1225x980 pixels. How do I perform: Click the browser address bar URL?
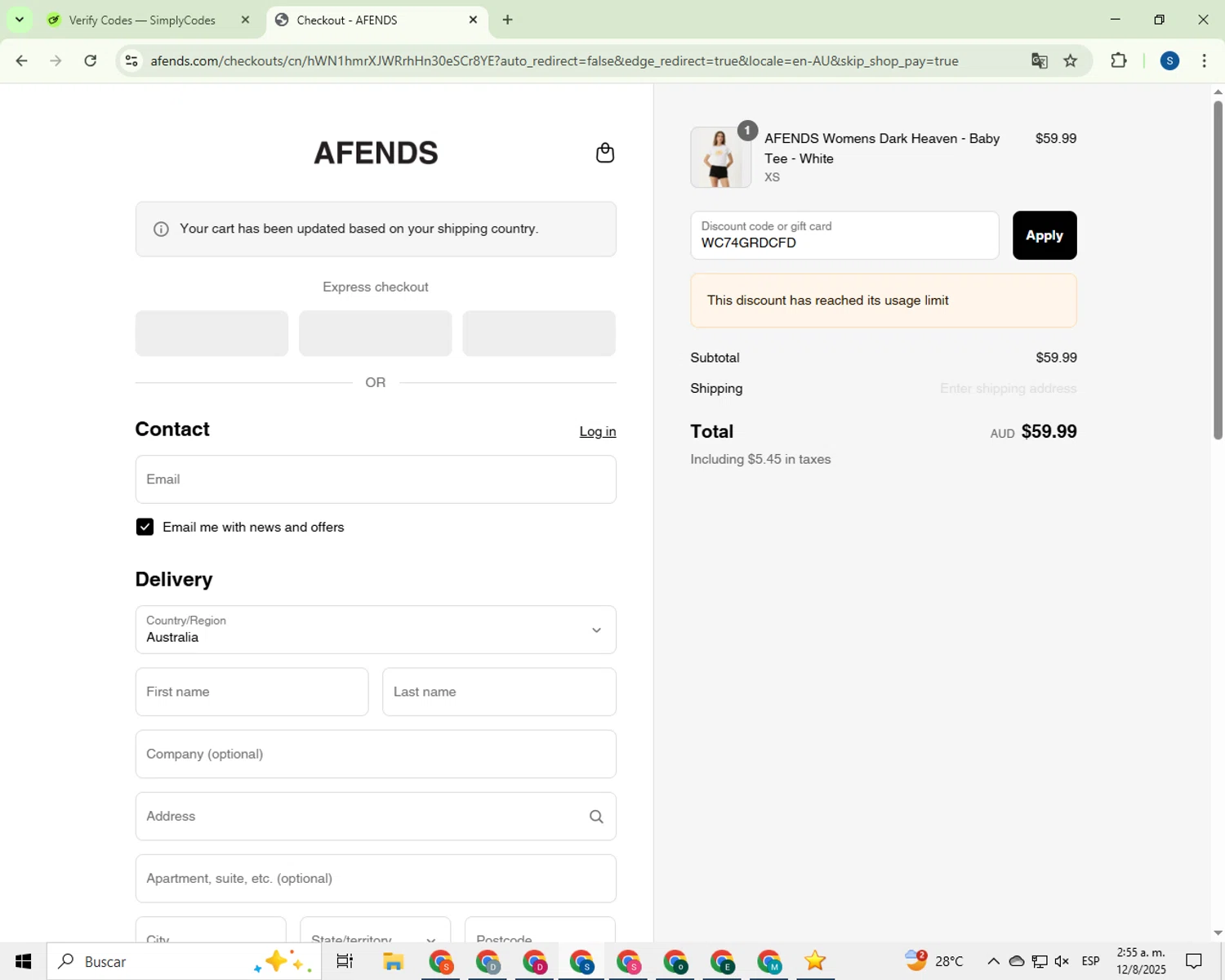point(555,61)
